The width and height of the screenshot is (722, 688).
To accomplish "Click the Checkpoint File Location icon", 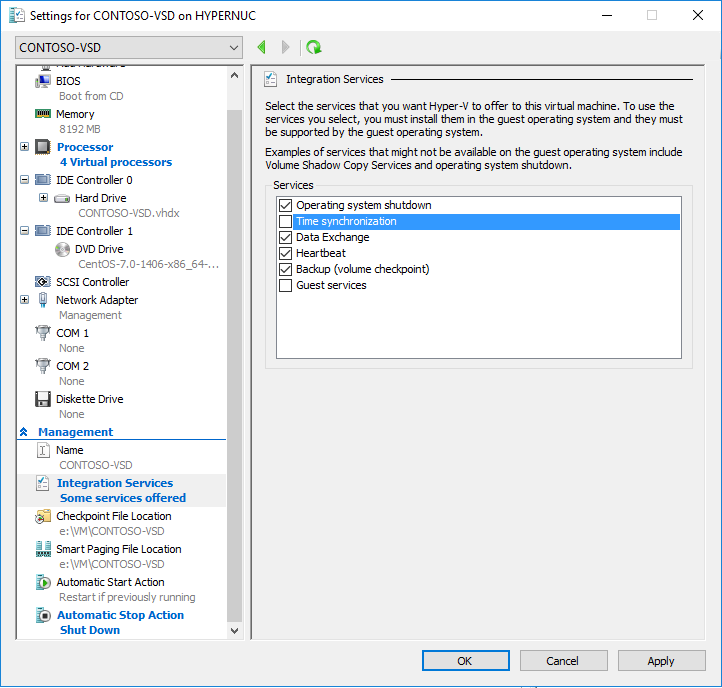I will coord(43,516).
